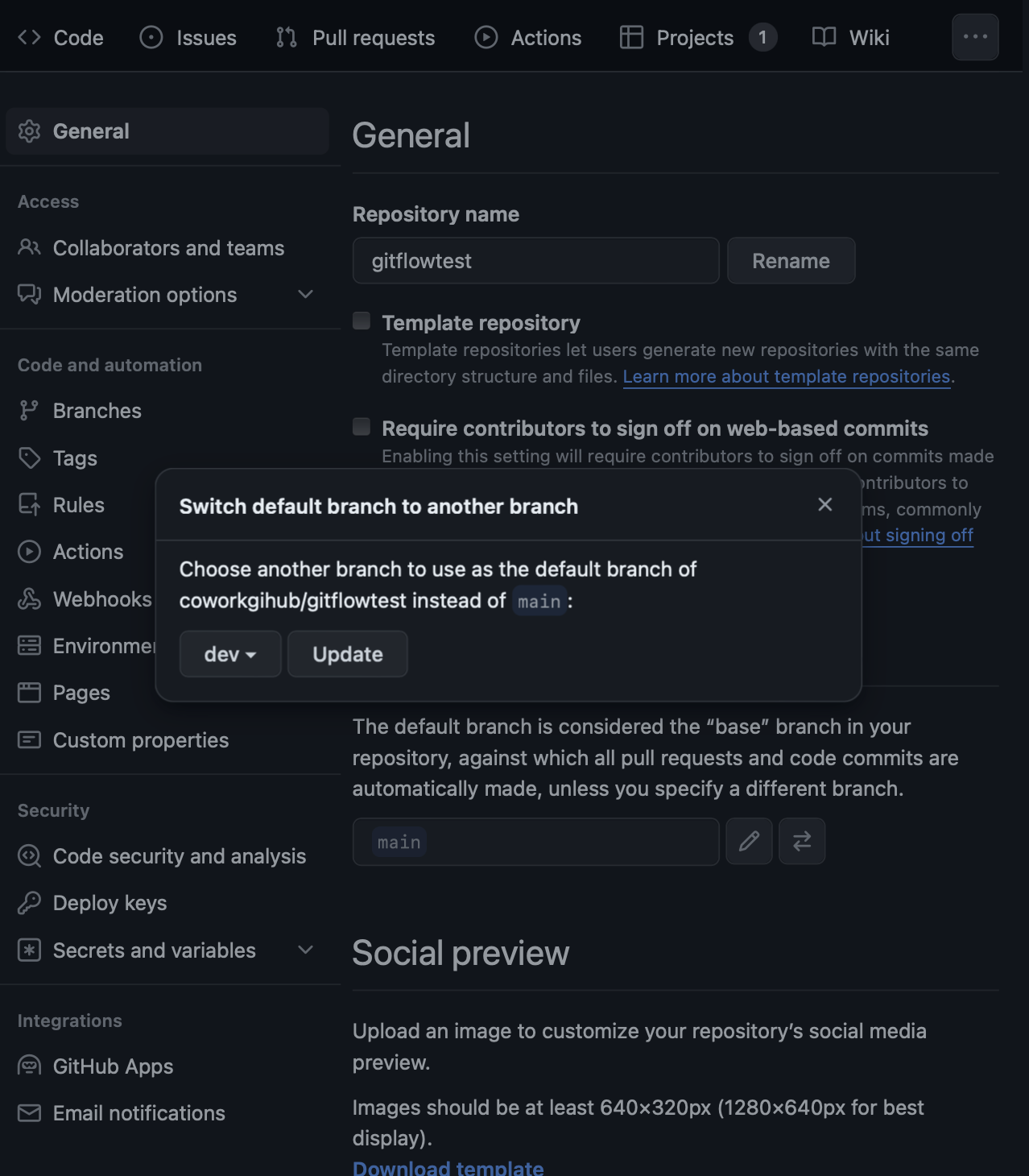Click the Update button

tap(348, 654)
